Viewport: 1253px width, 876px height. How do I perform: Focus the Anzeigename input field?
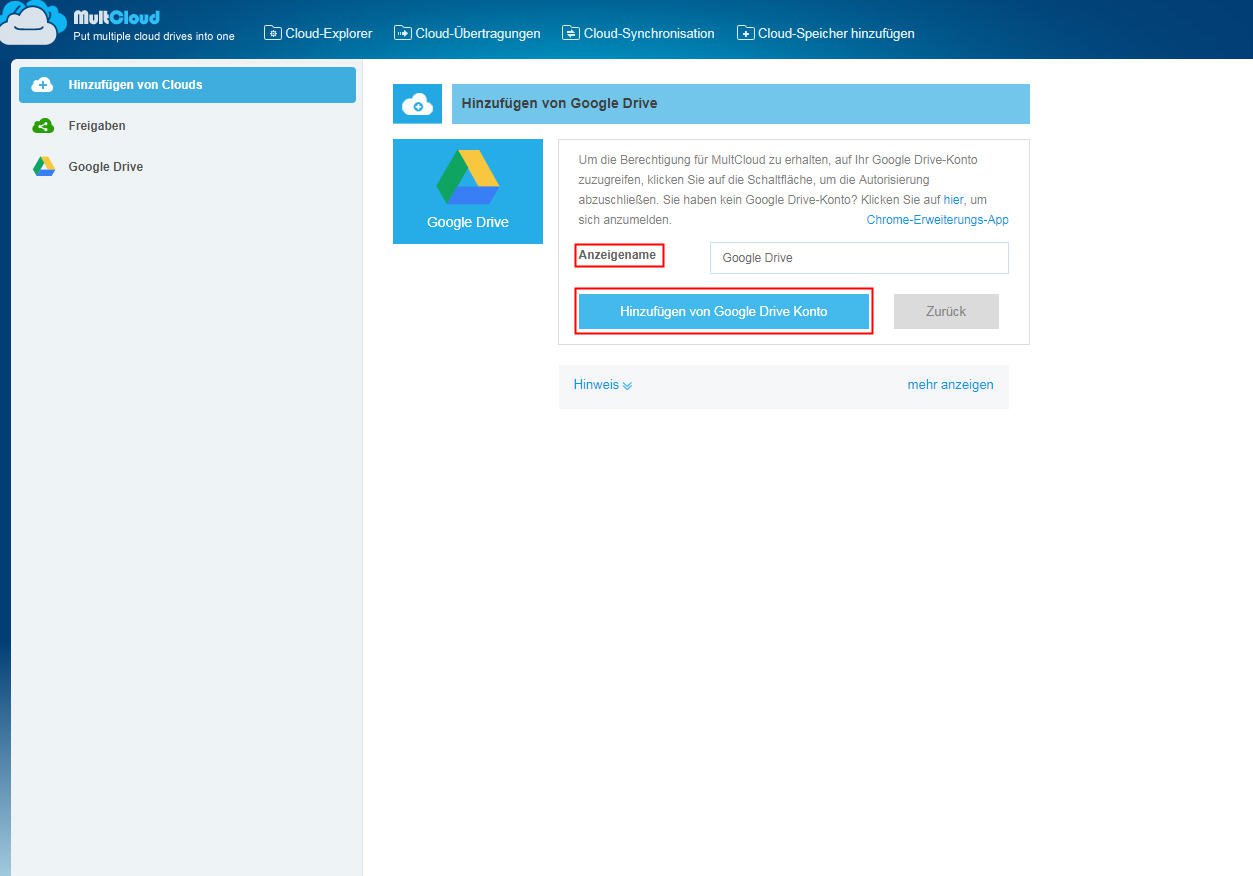[x=859, y=258]
